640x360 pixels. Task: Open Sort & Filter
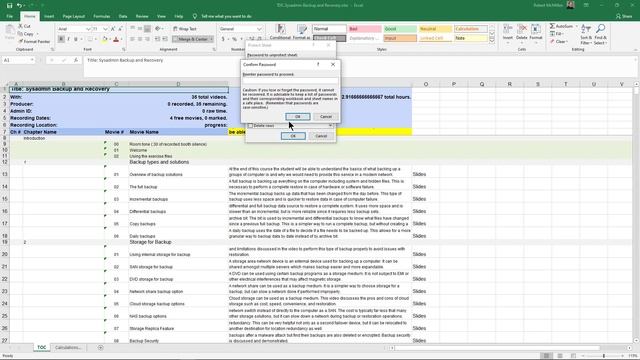click(x=586, y=34)
